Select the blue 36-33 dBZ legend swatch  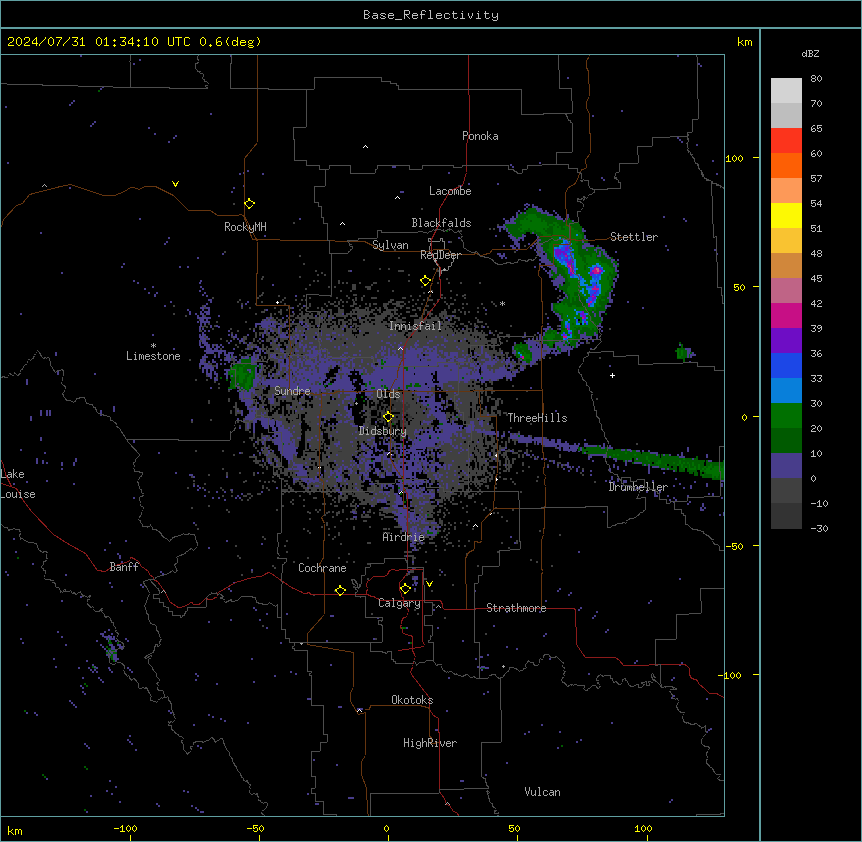786,365
